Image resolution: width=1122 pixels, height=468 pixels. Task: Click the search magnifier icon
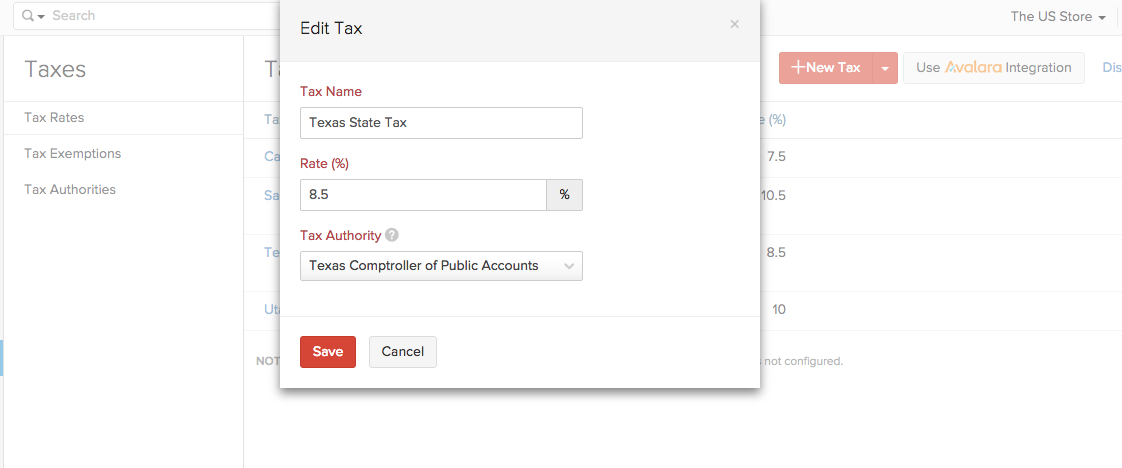pos(27,16)
